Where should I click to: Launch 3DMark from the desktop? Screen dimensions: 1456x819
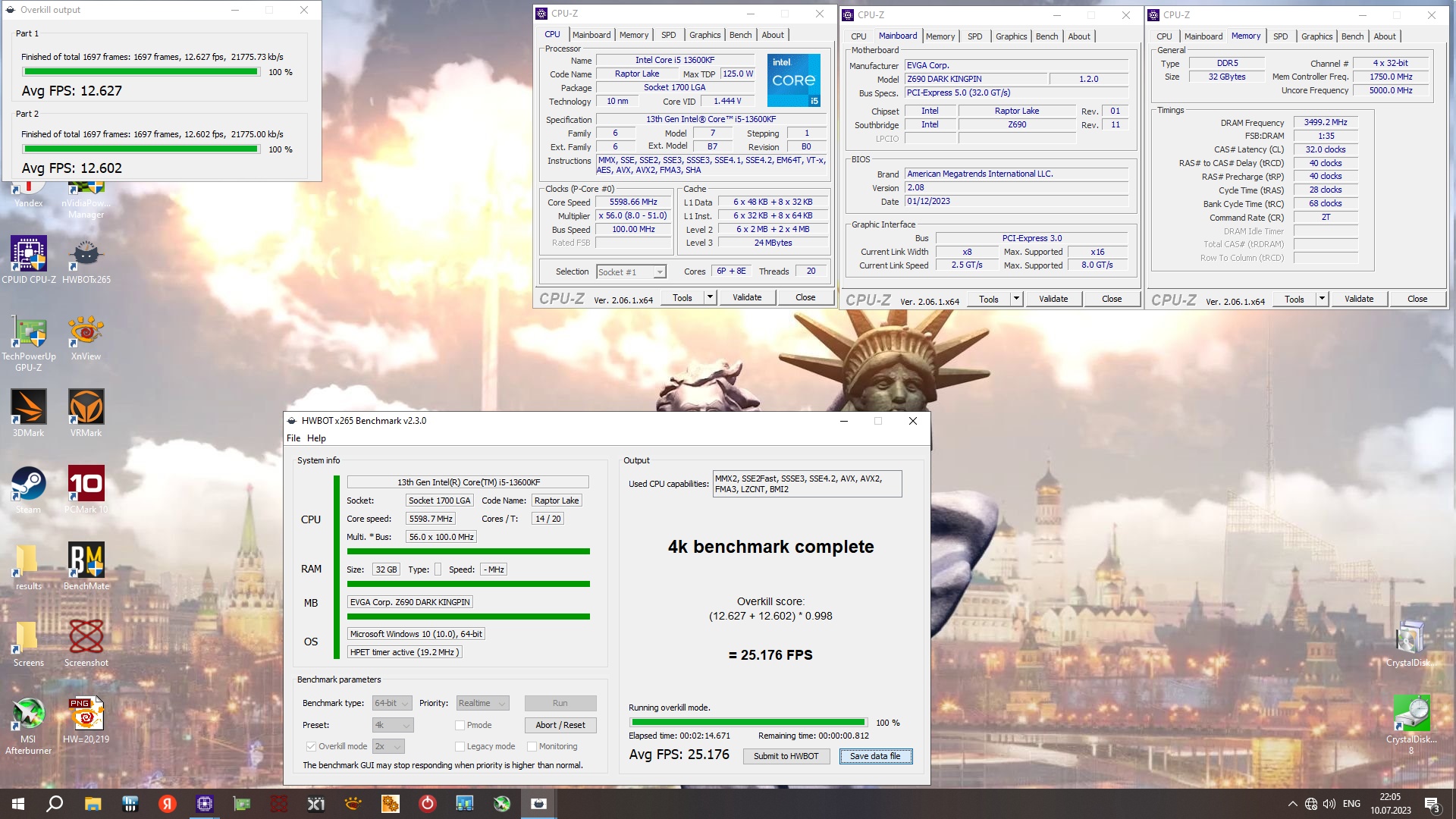point(29,413)
